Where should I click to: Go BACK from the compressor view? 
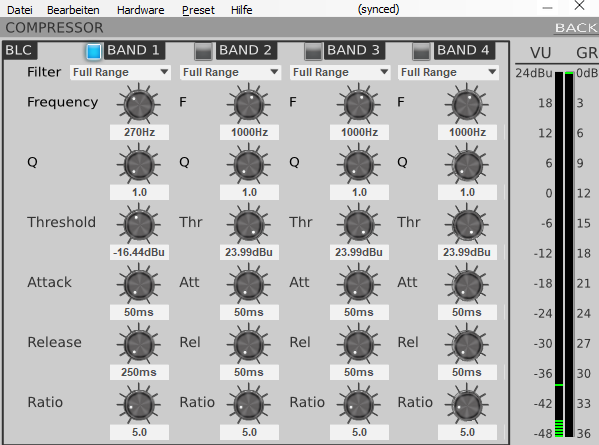click(x=576, y=28)
